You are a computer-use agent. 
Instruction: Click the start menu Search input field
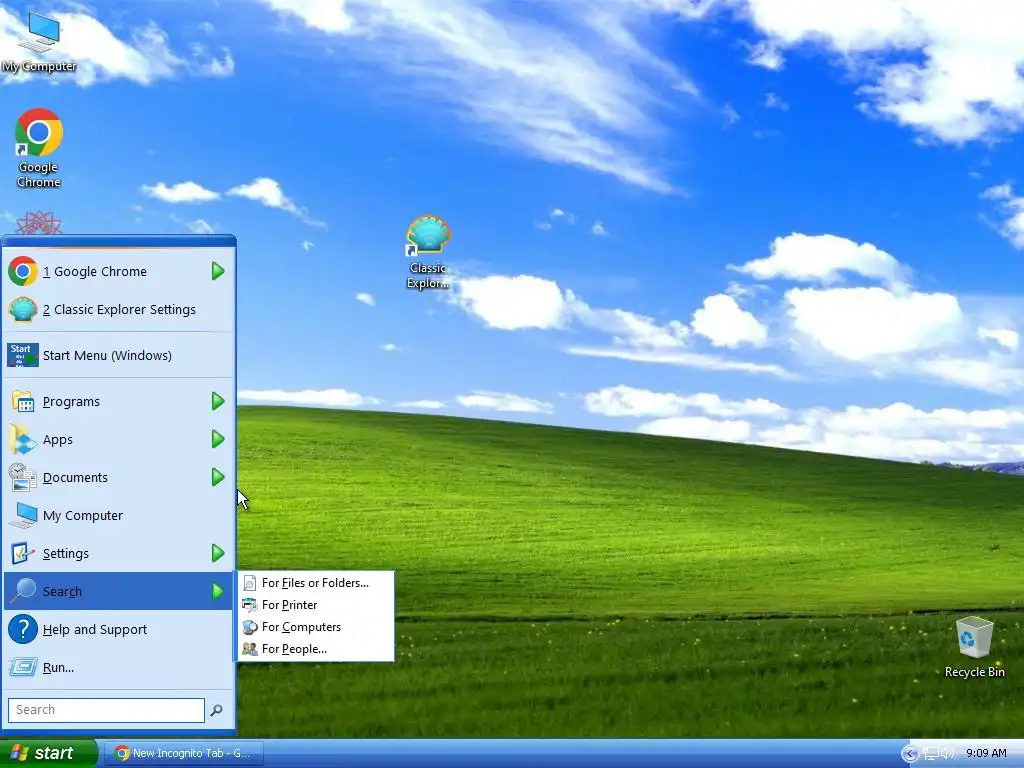106,710
